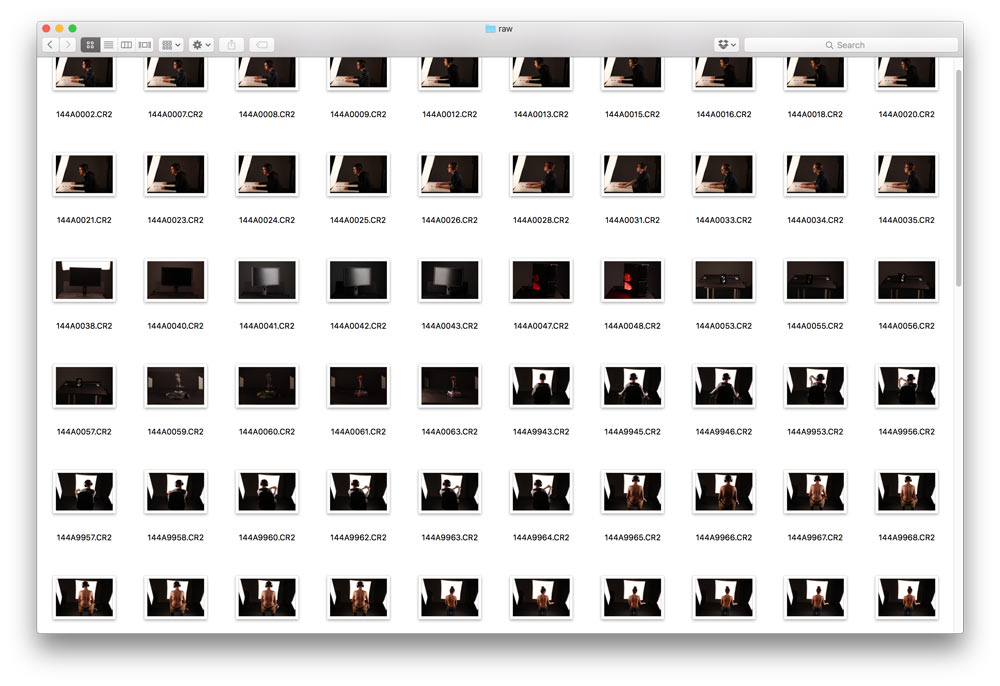Click the raw folder title icon

coord(490,29)
